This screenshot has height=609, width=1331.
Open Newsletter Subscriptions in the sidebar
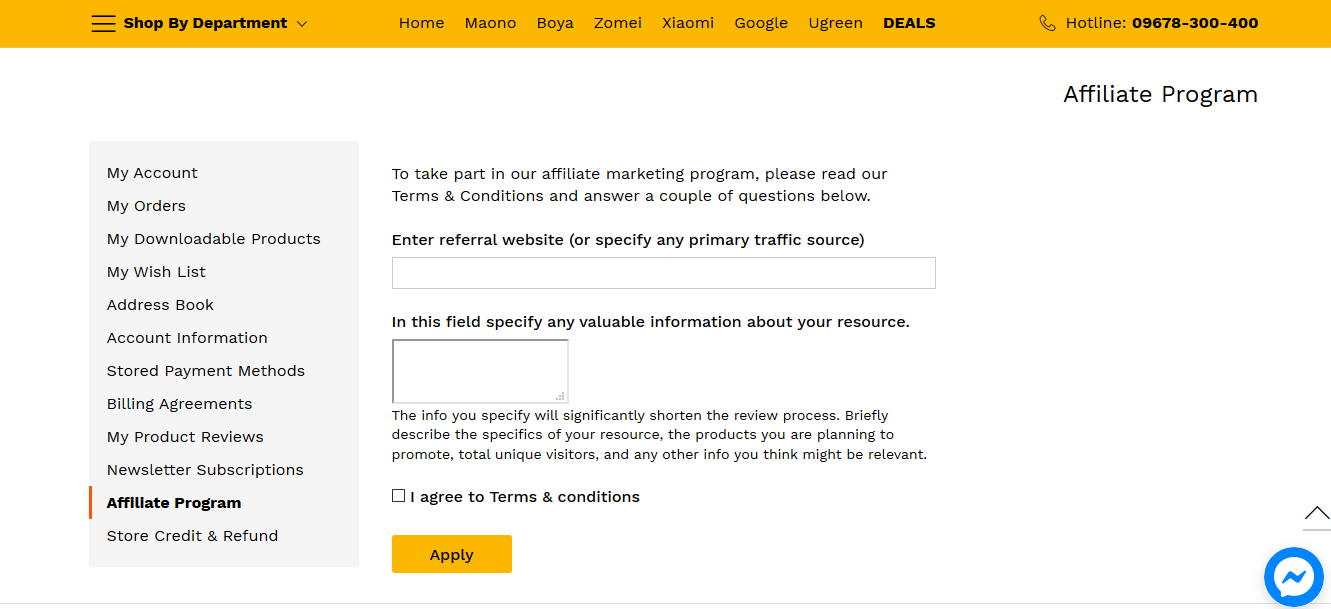[205, 470]
